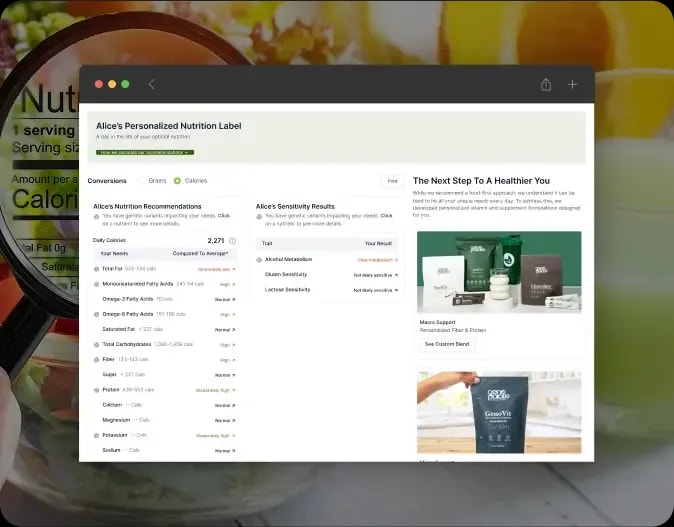
Task: Select the Potassium nutrient name
Action: click(x=115, y=435)
